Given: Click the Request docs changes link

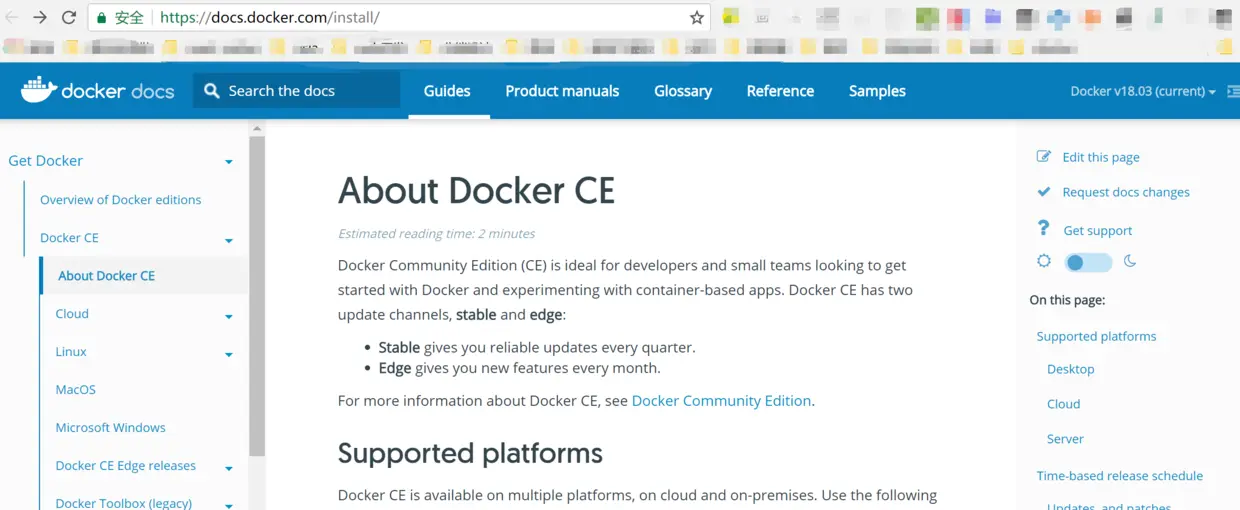Looking at the screenshot, I should [1126, 192].
